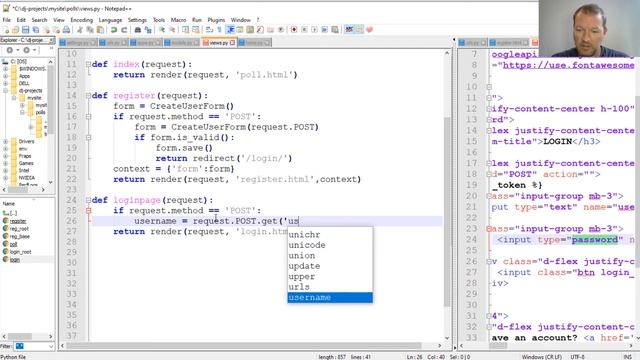Collapse the register function fold marker
This screenshot has height=360, width=640.
[x=89, y=96]
